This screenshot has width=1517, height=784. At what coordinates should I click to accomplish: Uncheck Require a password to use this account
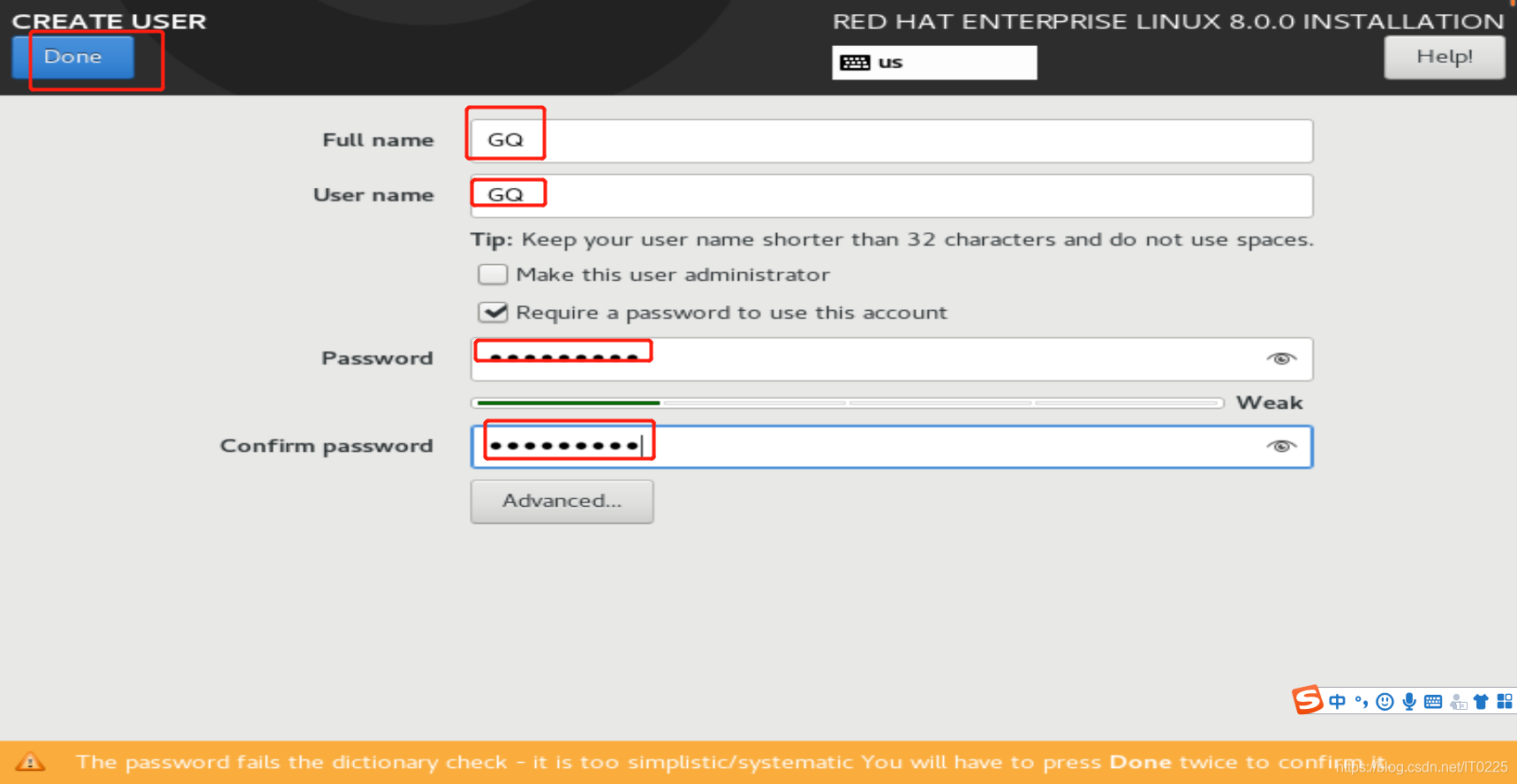(493, 313)
